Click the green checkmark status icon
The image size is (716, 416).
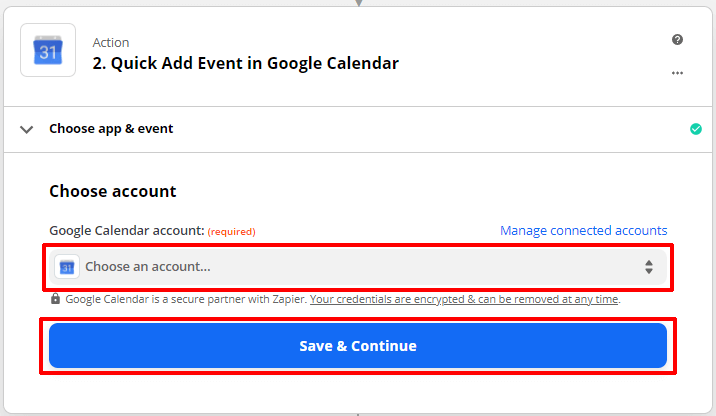coord(696,129)
